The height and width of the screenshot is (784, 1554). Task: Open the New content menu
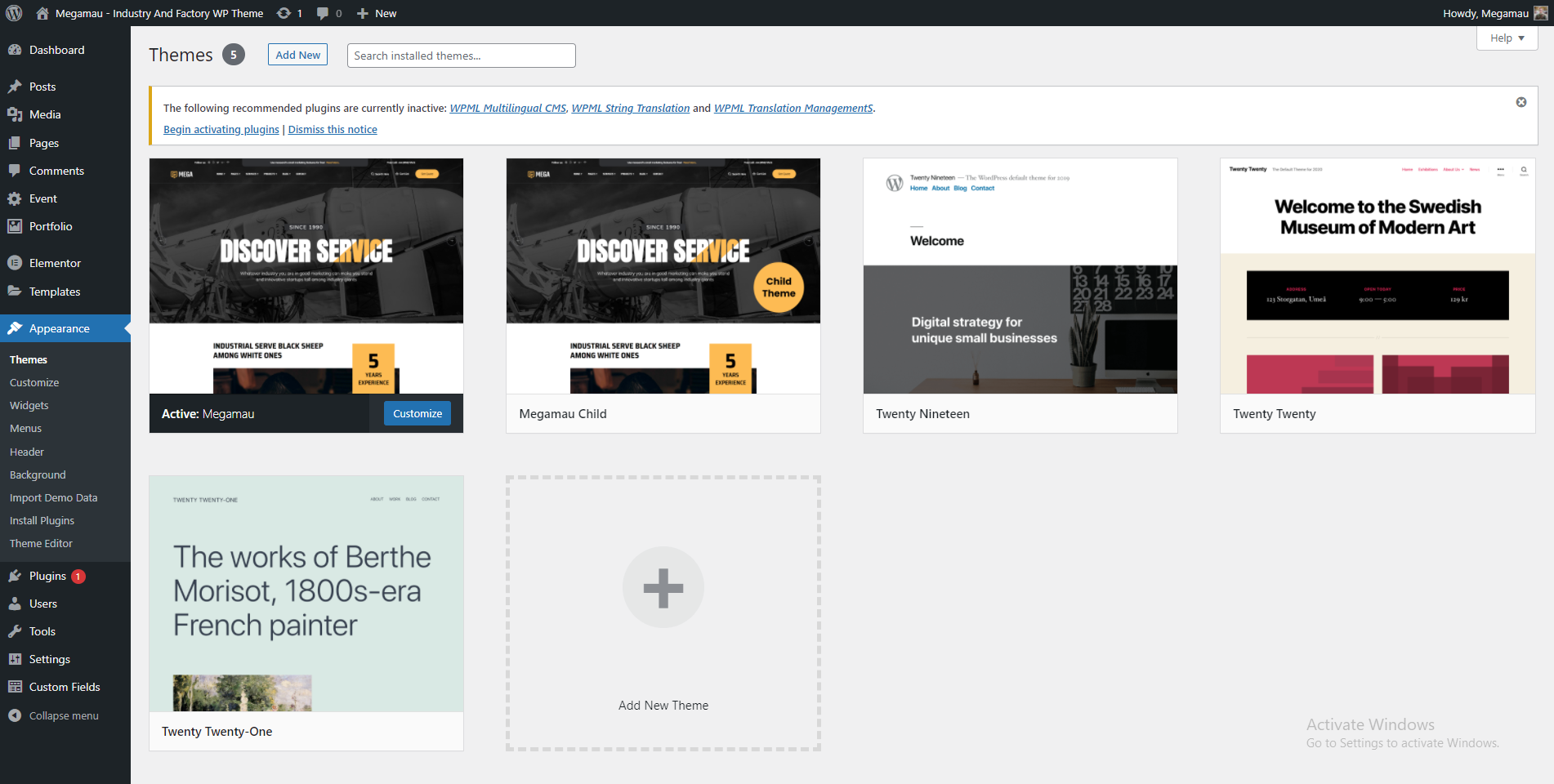(x=377, y=13)
